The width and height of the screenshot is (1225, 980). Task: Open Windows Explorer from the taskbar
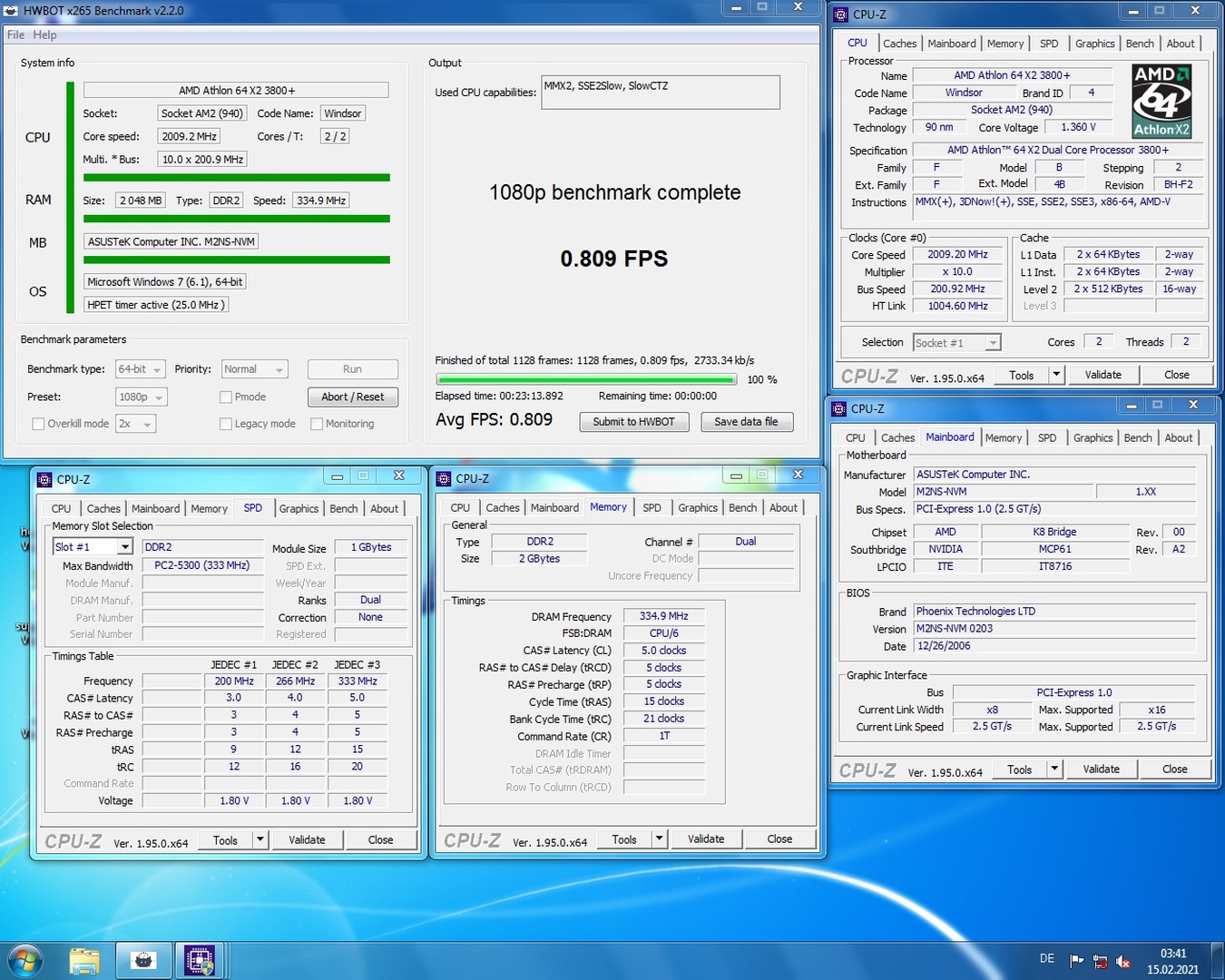84,961
